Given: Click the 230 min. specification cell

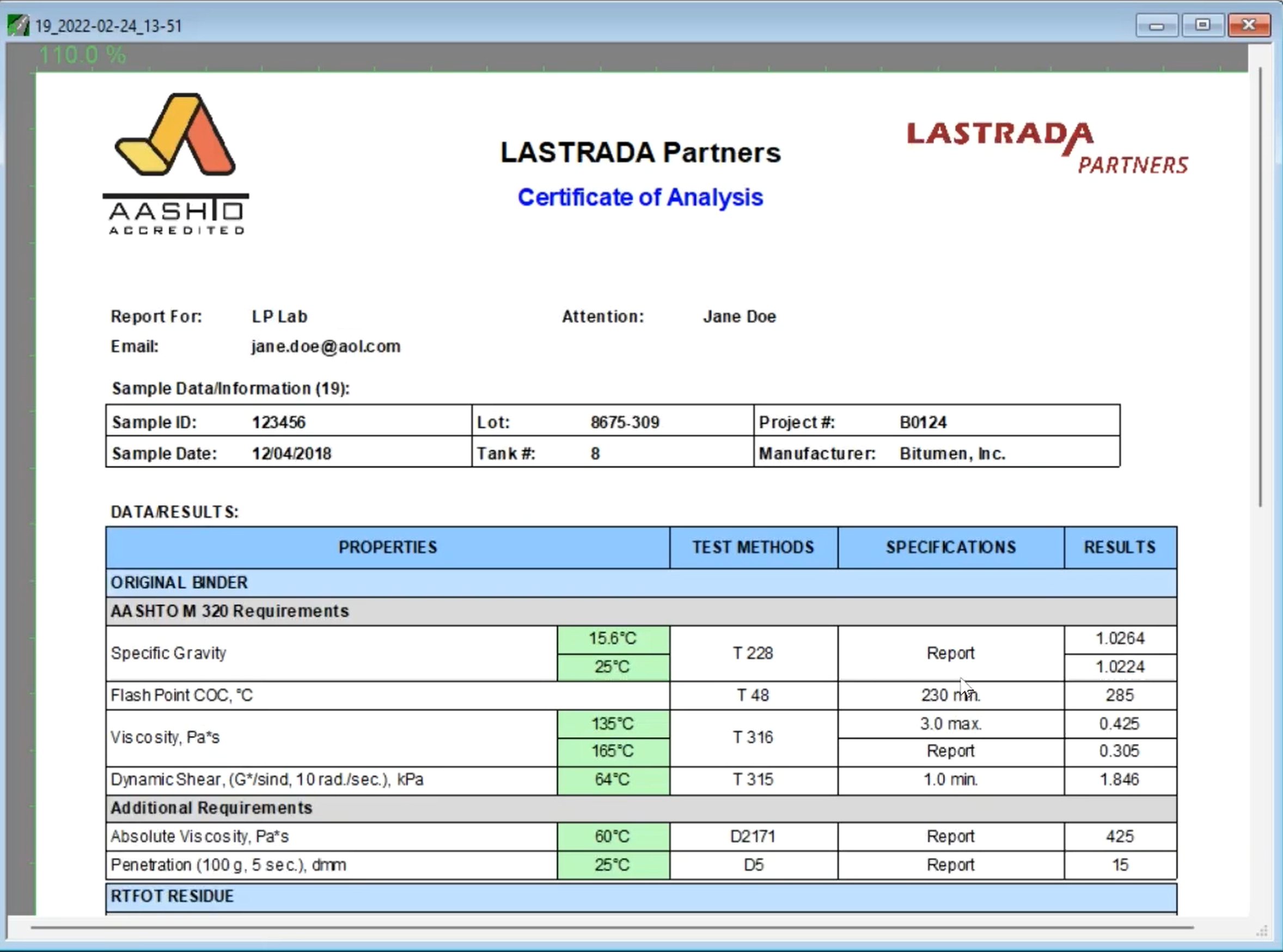Looking at the screenshot, I should click(951, 695).
